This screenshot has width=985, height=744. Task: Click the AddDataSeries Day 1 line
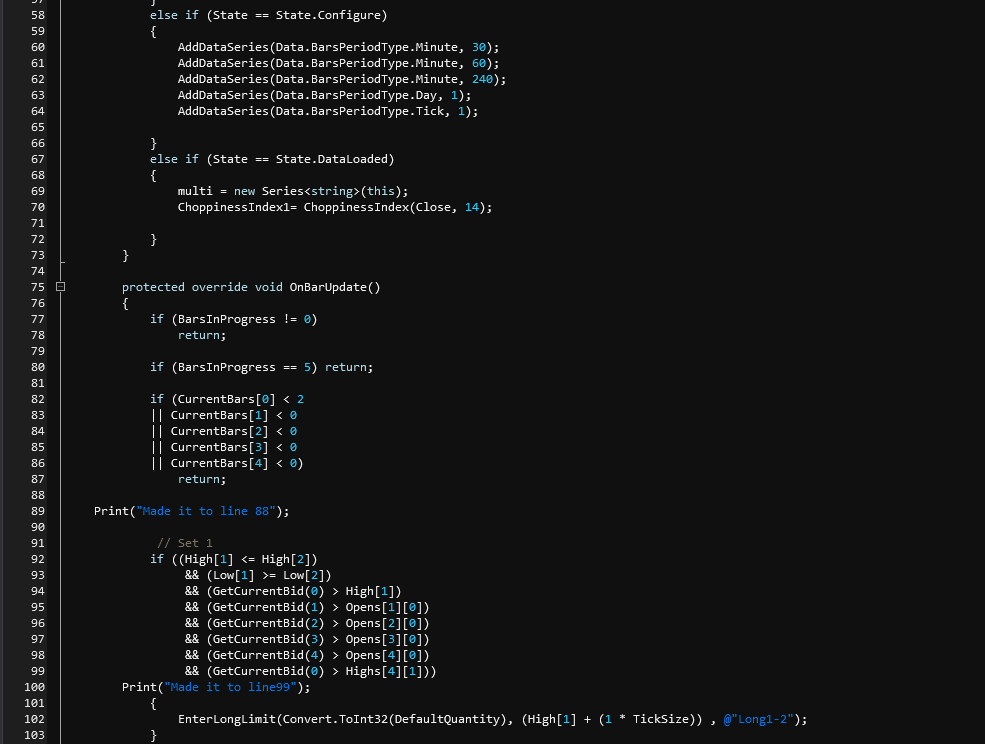click(324, 95)
